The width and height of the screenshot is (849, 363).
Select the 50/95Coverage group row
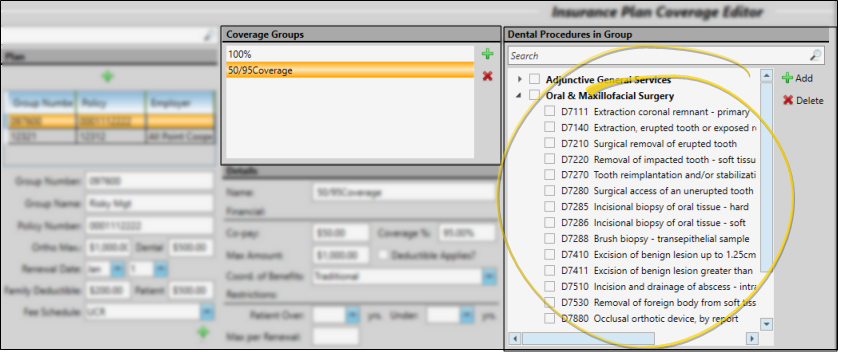[350, 70]
